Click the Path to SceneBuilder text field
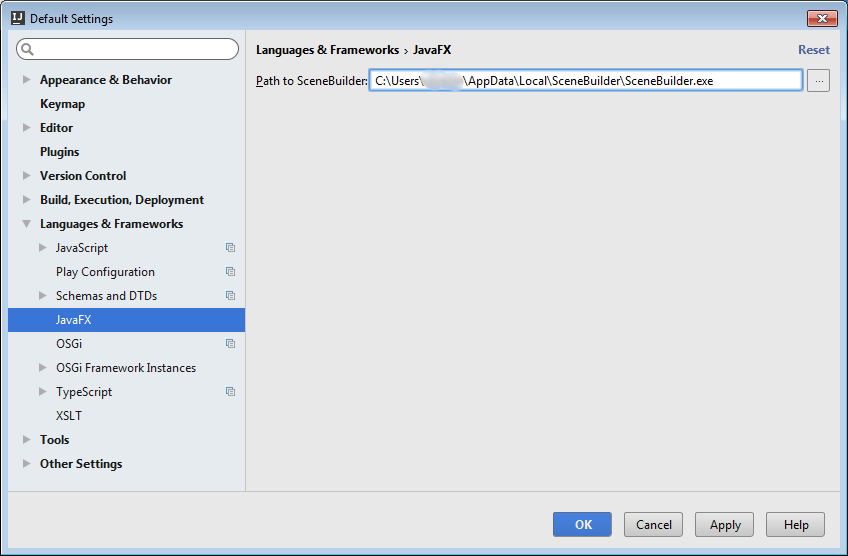This screenshot has height=556, width=848. click(x=586, y=81)
